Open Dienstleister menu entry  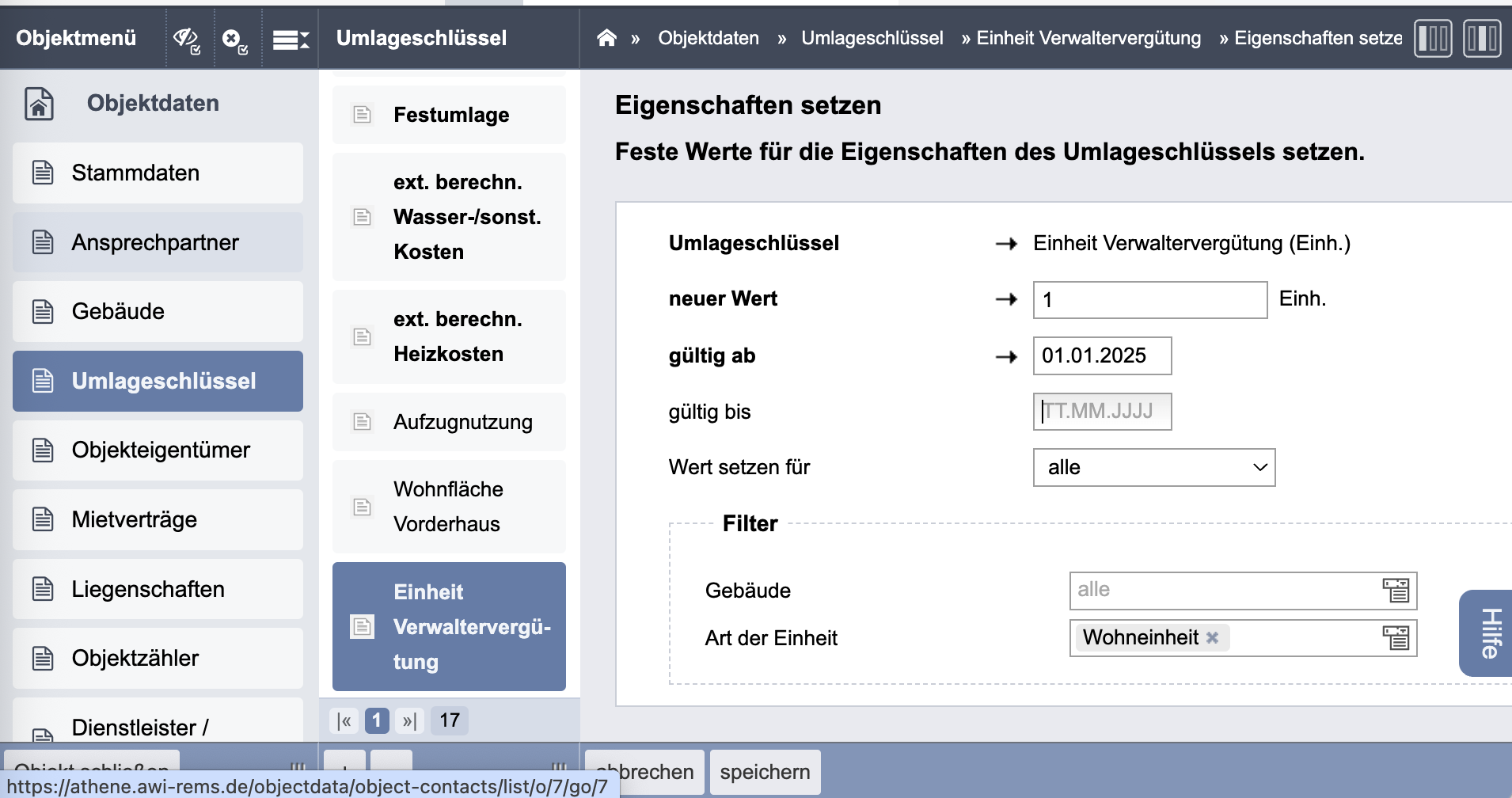(158, 722)
